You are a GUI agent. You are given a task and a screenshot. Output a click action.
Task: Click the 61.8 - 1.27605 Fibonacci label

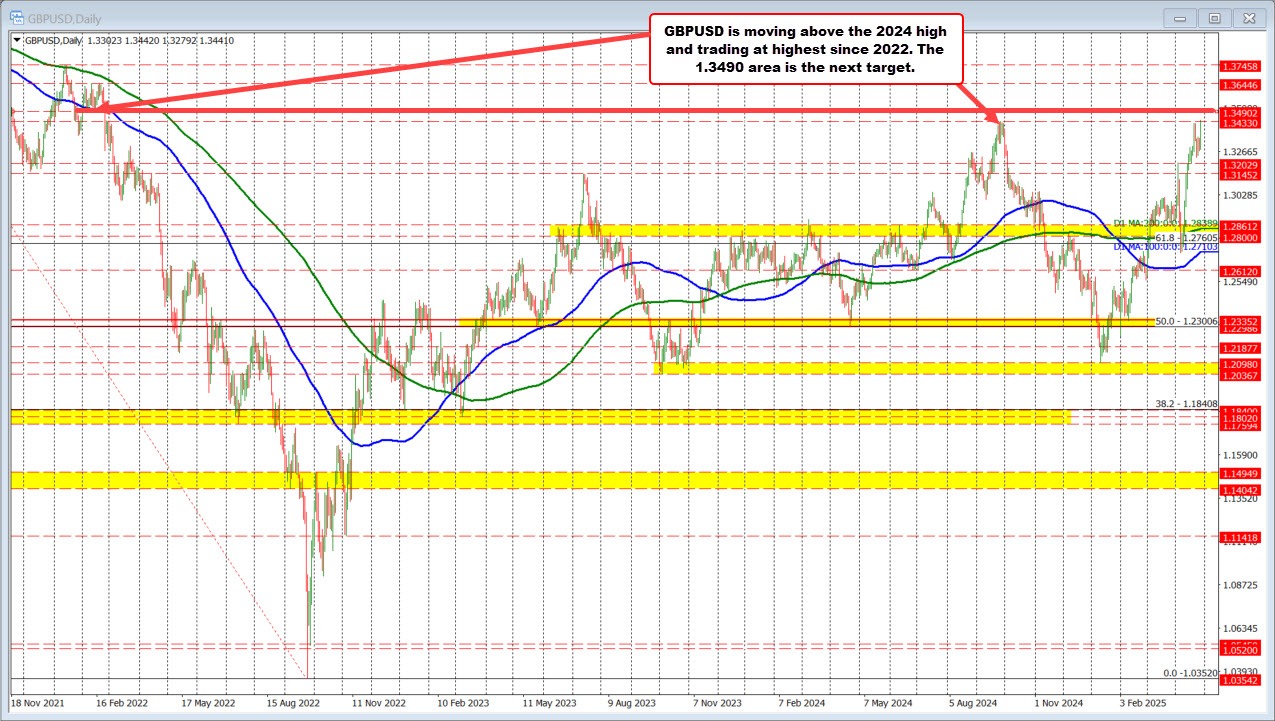coord(1186,238)
